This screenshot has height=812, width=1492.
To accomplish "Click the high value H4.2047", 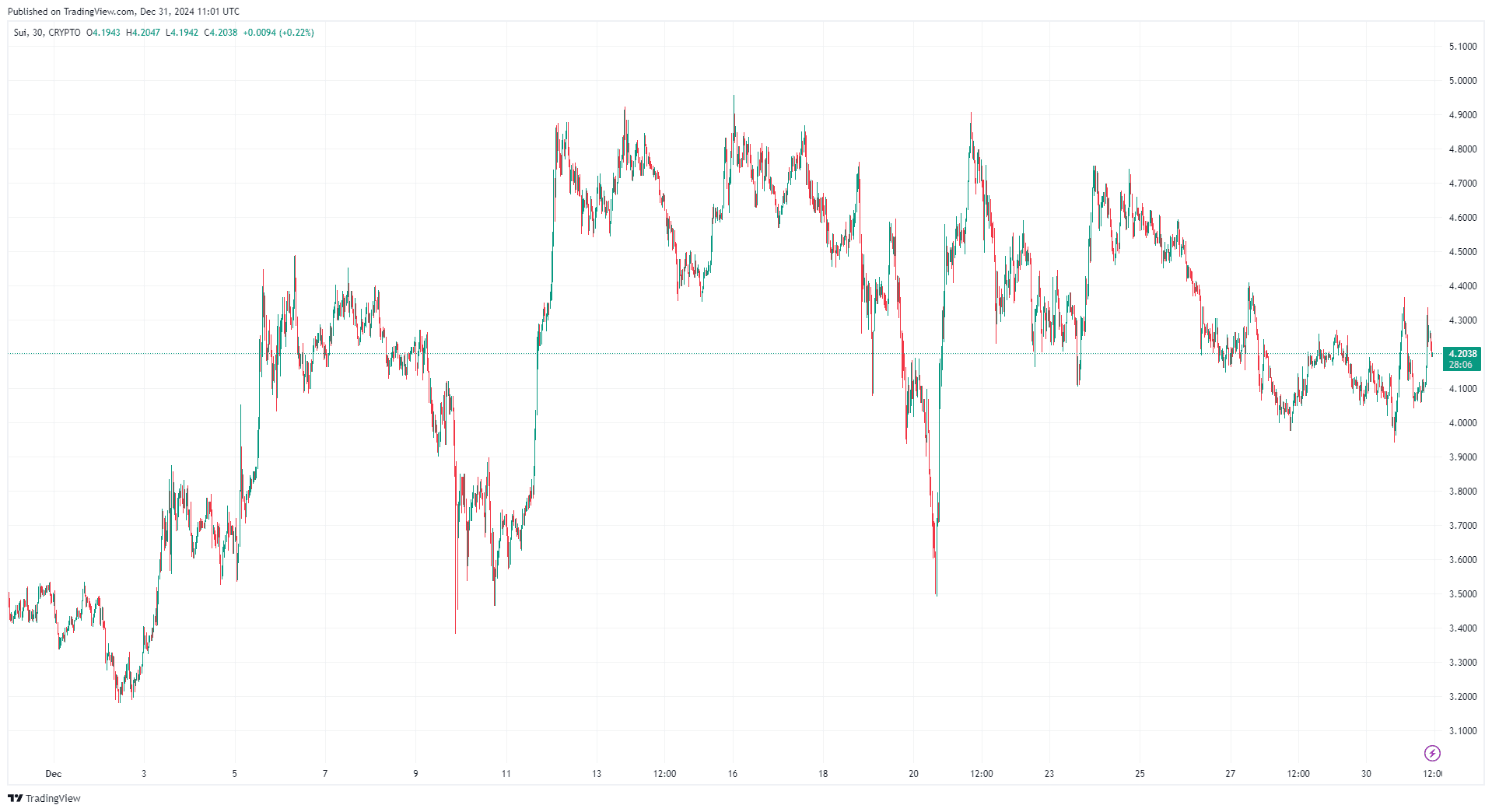I will click(143, 33).
